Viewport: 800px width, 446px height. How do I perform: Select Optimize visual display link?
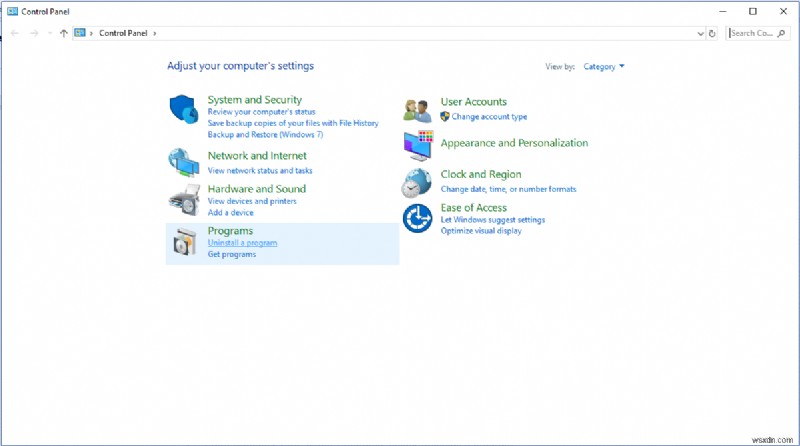click(481, 231)
